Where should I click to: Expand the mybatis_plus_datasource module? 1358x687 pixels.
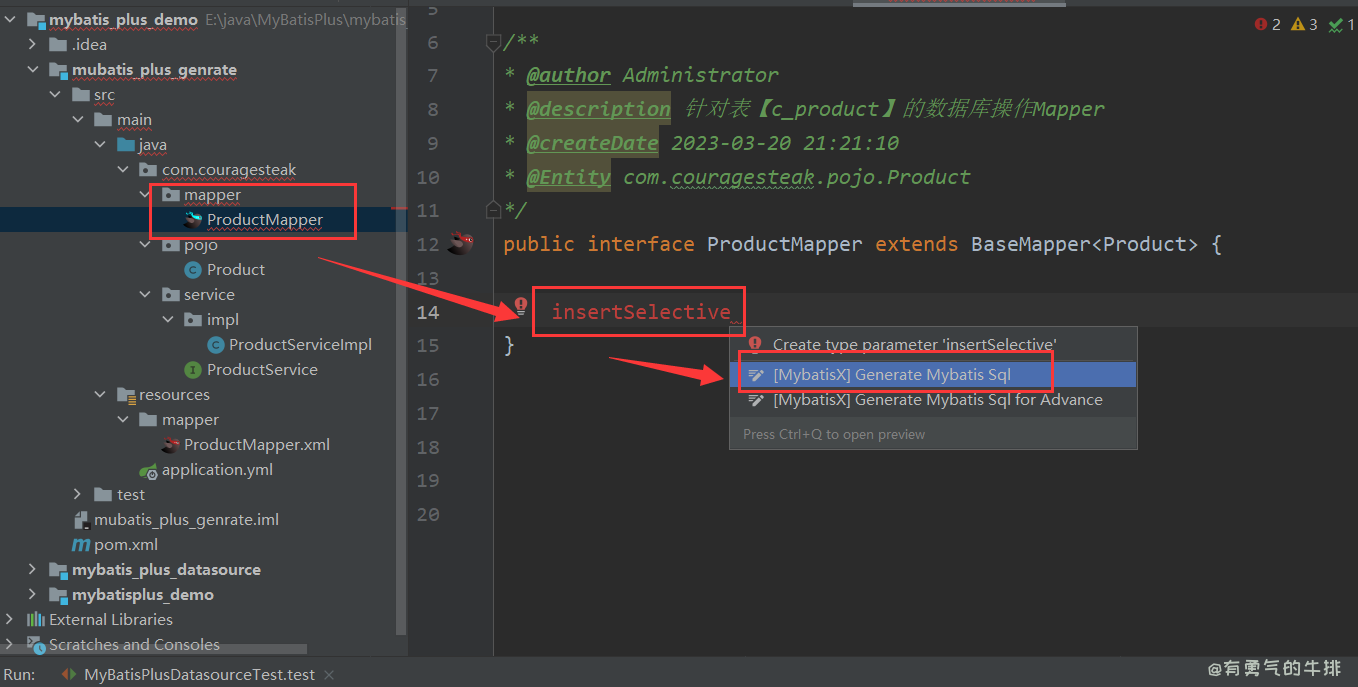point(33,570)
